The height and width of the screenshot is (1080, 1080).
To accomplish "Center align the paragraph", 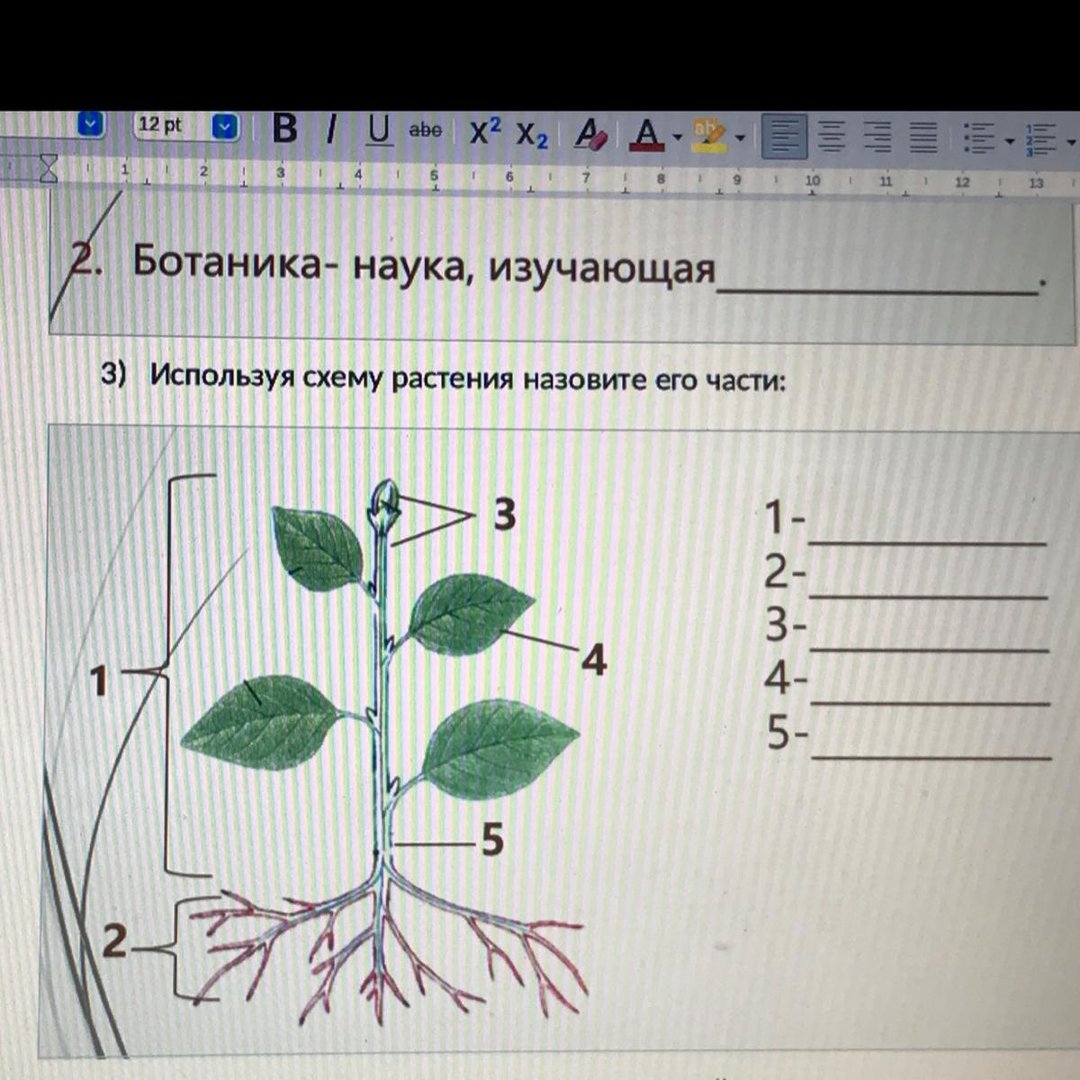I will click(x=833, y=137).
